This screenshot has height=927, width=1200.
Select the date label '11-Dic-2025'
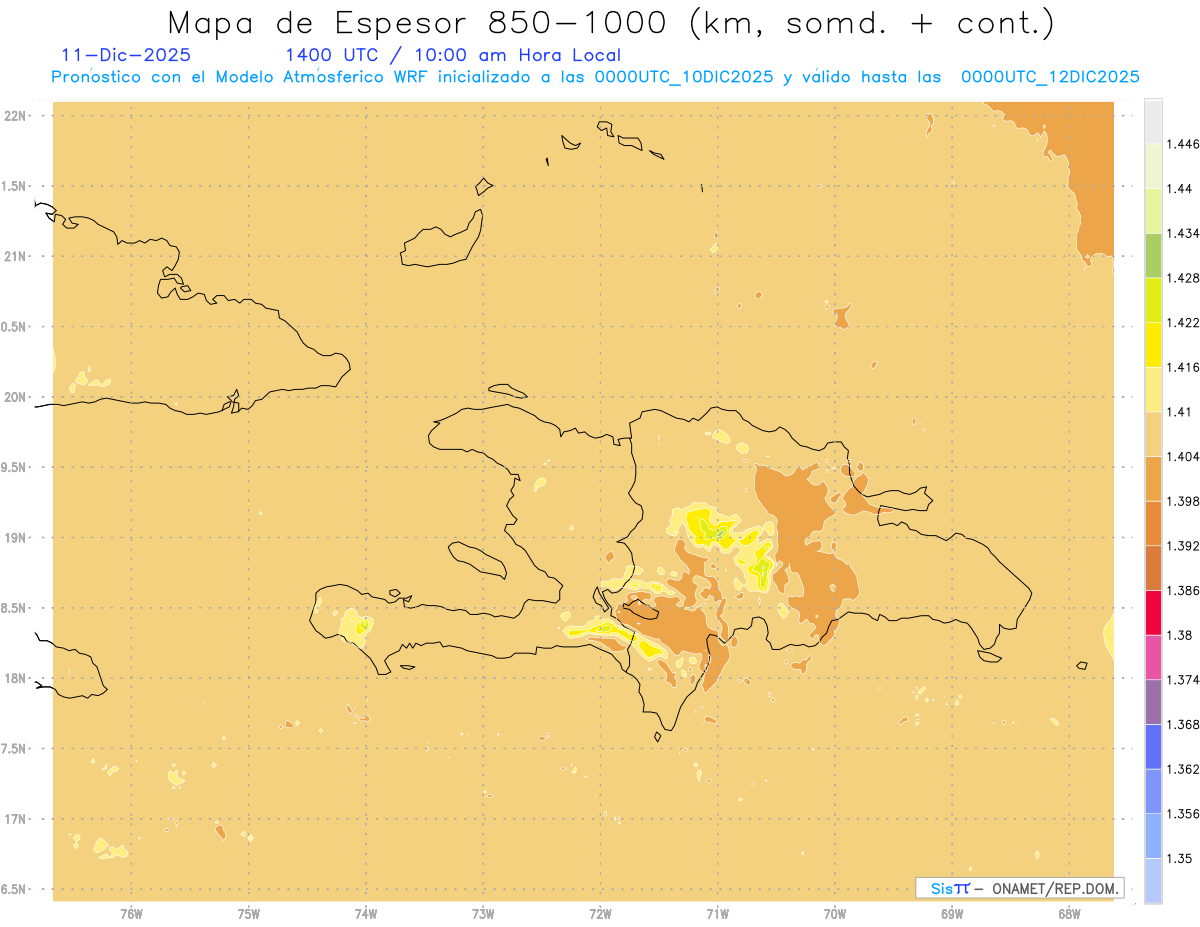click(126, 56)
